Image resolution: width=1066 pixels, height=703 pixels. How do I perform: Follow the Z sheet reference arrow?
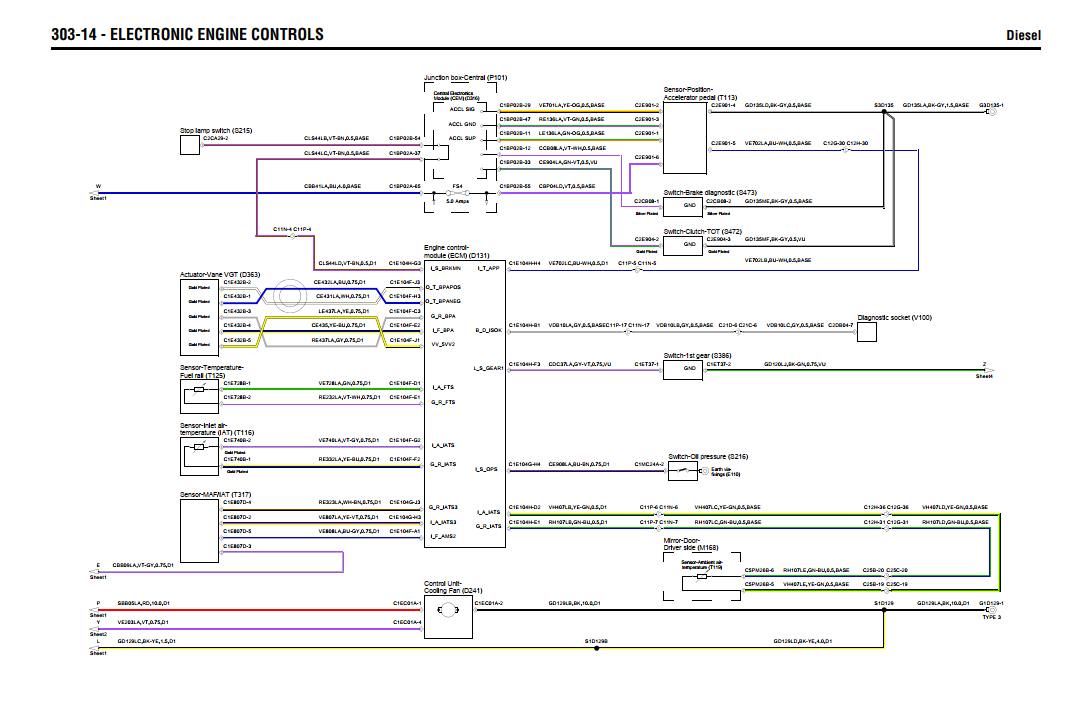coord(984,370)
